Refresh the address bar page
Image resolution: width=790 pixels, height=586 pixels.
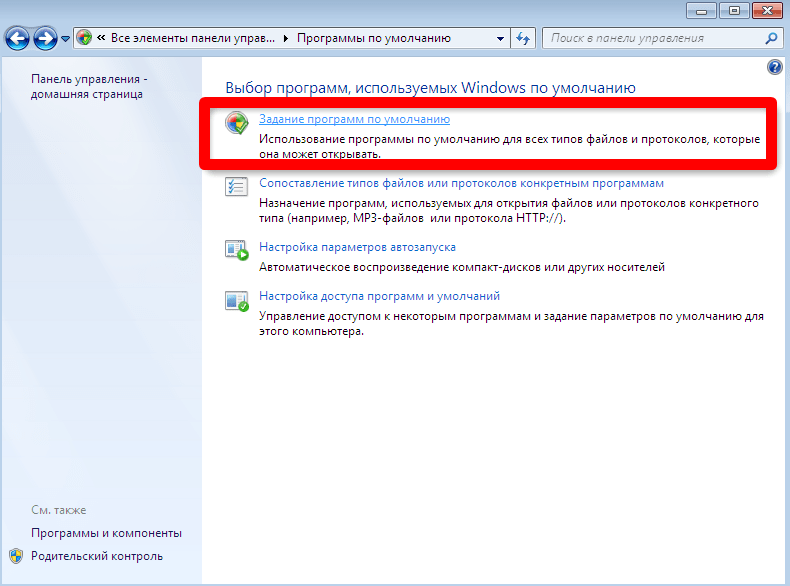pos(523,38)
